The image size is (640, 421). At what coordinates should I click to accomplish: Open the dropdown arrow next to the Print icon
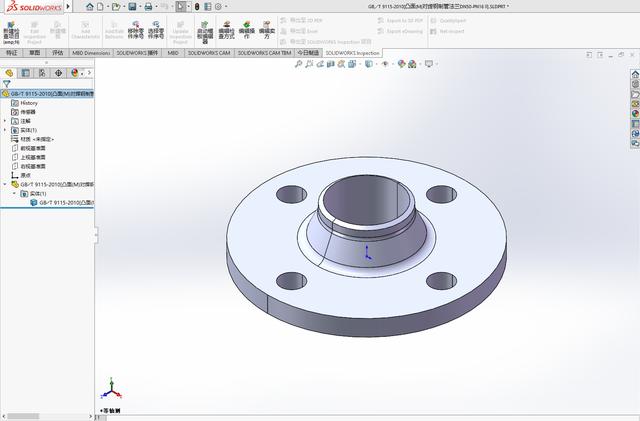pos(156,7)
